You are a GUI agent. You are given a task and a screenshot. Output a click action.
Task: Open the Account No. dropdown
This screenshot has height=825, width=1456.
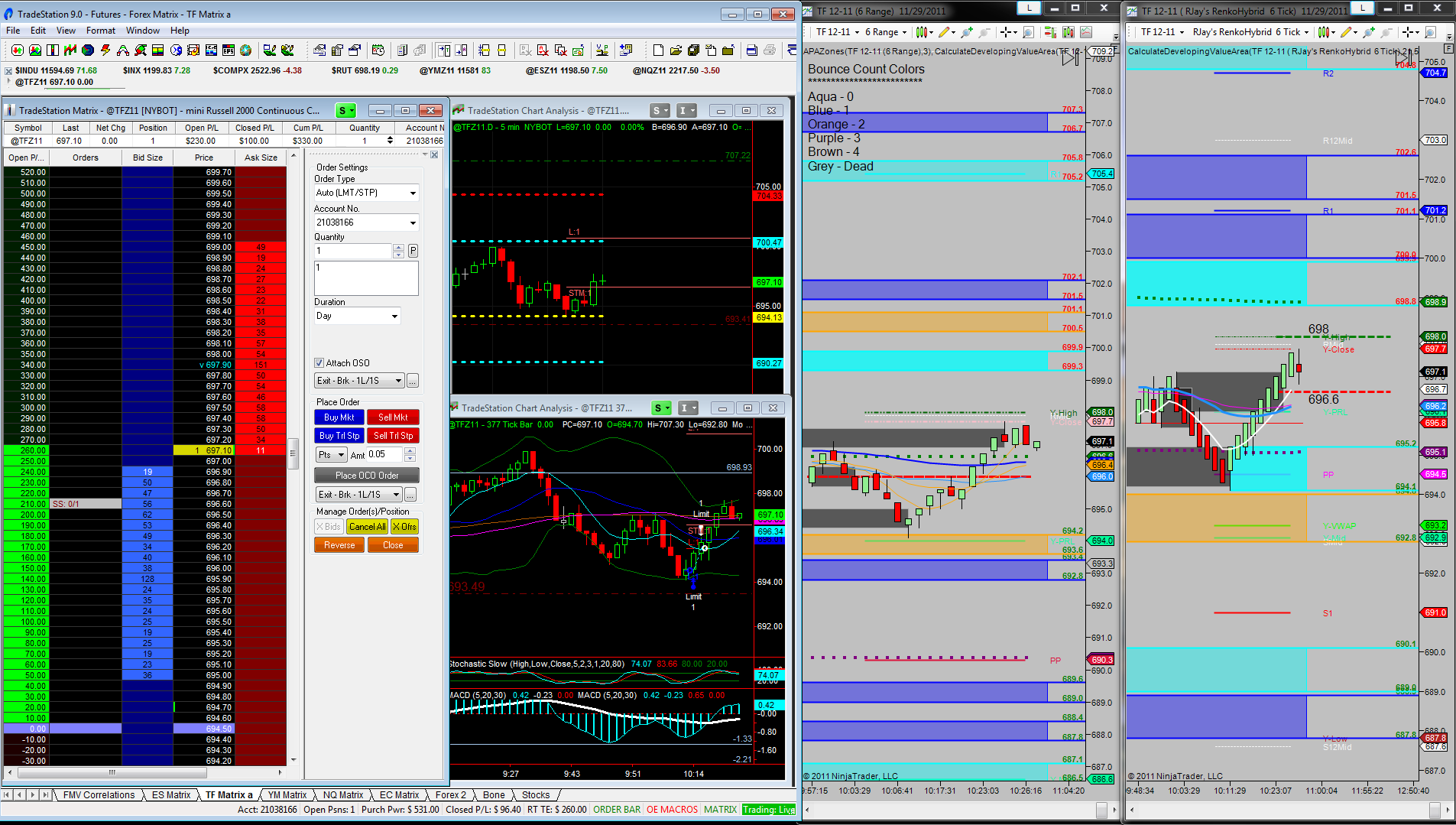pos(367,222)
